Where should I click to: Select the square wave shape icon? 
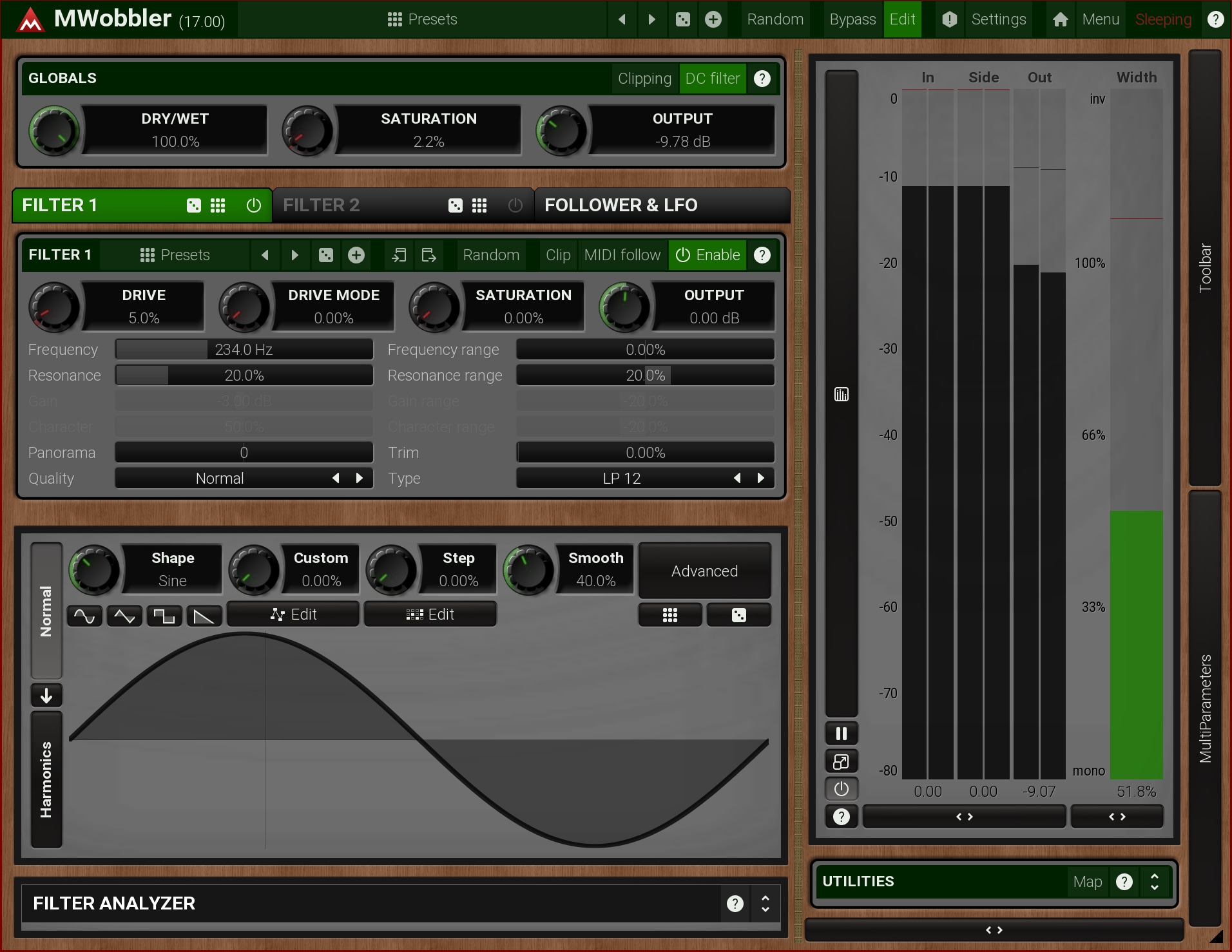(x=164, y=616)
